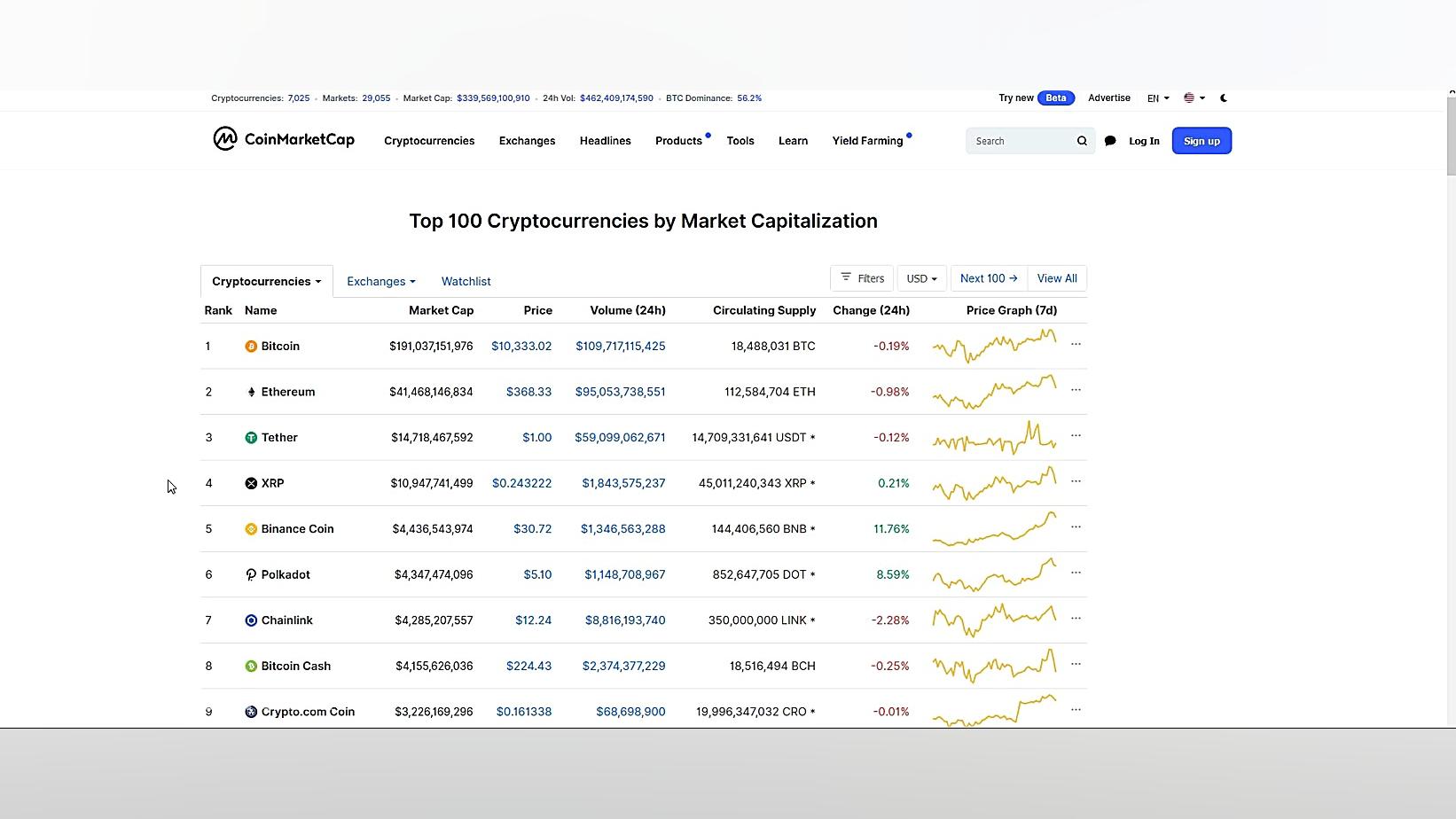Click the Ethereum coin icon

251,392
